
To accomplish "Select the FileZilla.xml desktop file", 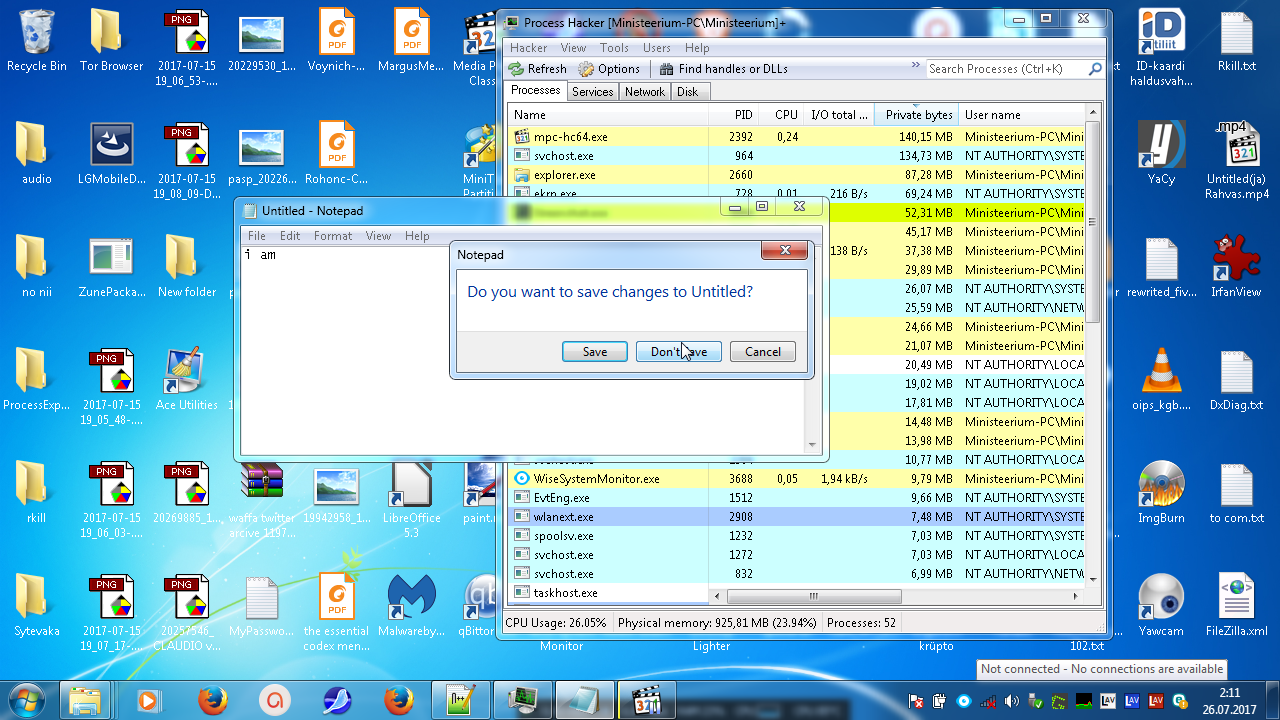I will coord(1236,606).
